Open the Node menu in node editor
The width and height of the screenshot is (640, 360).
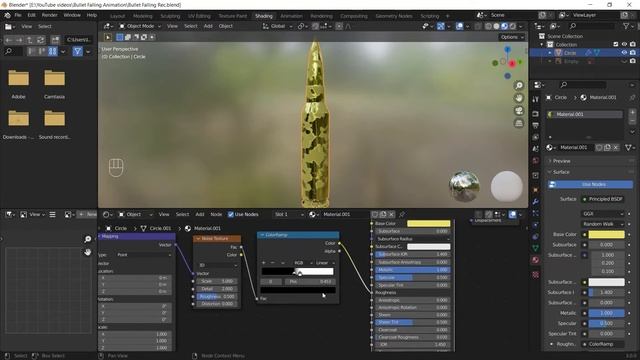tap(216, 214)
